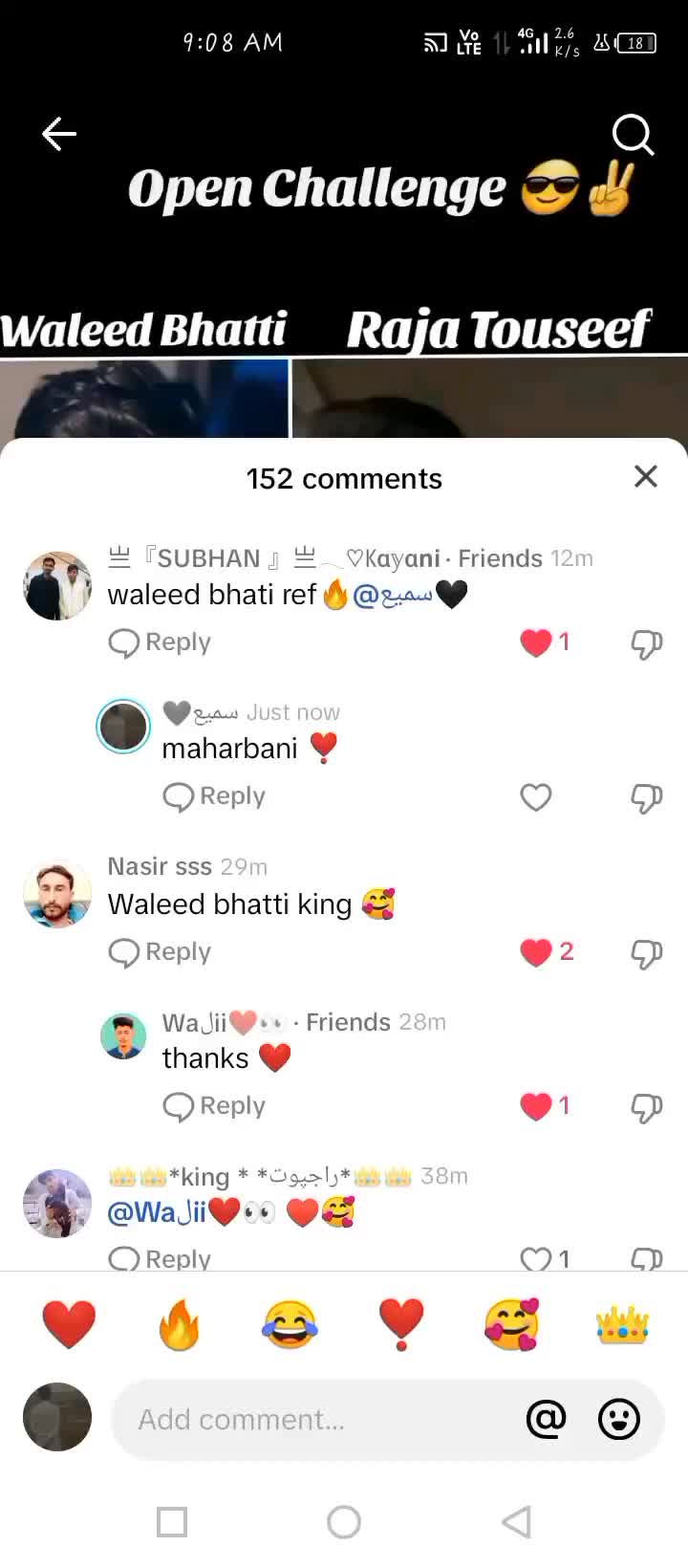Viewport: 688px width, 1568px height.
Task: Insert the fire emoji quick reaction
Action: click(179, 1325)
